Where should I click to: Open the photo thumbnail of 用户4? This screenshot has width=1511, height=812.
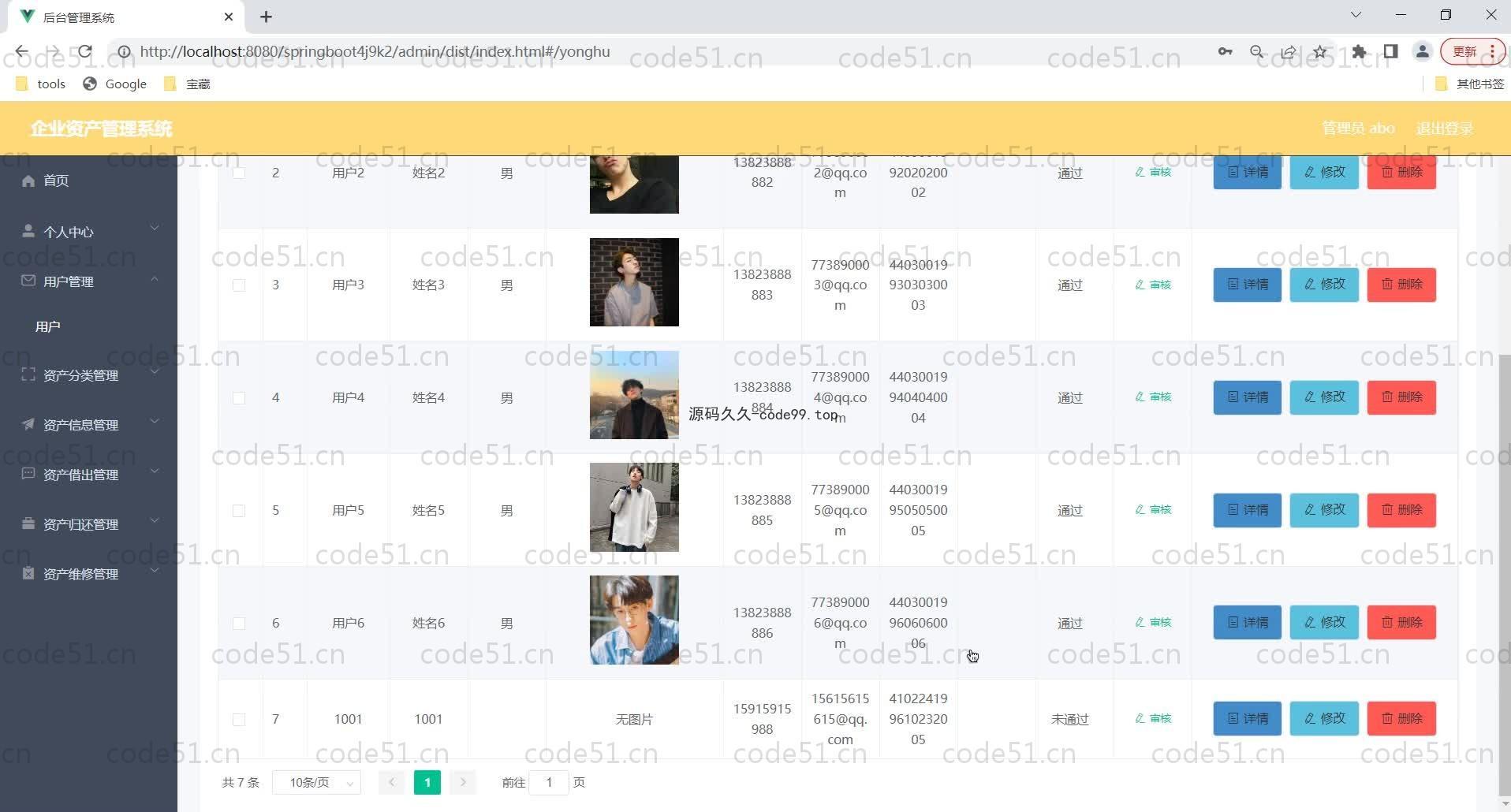(634, 395)
